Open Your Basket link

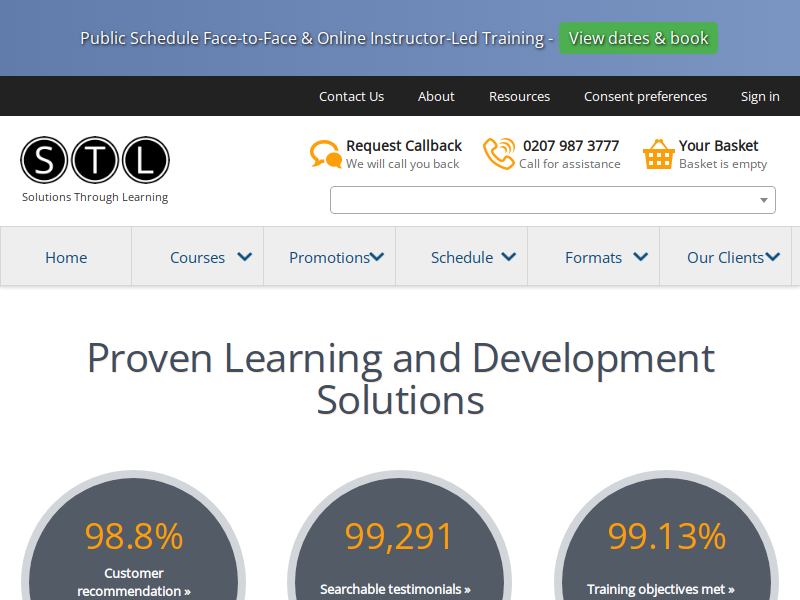tap(718, 146)
